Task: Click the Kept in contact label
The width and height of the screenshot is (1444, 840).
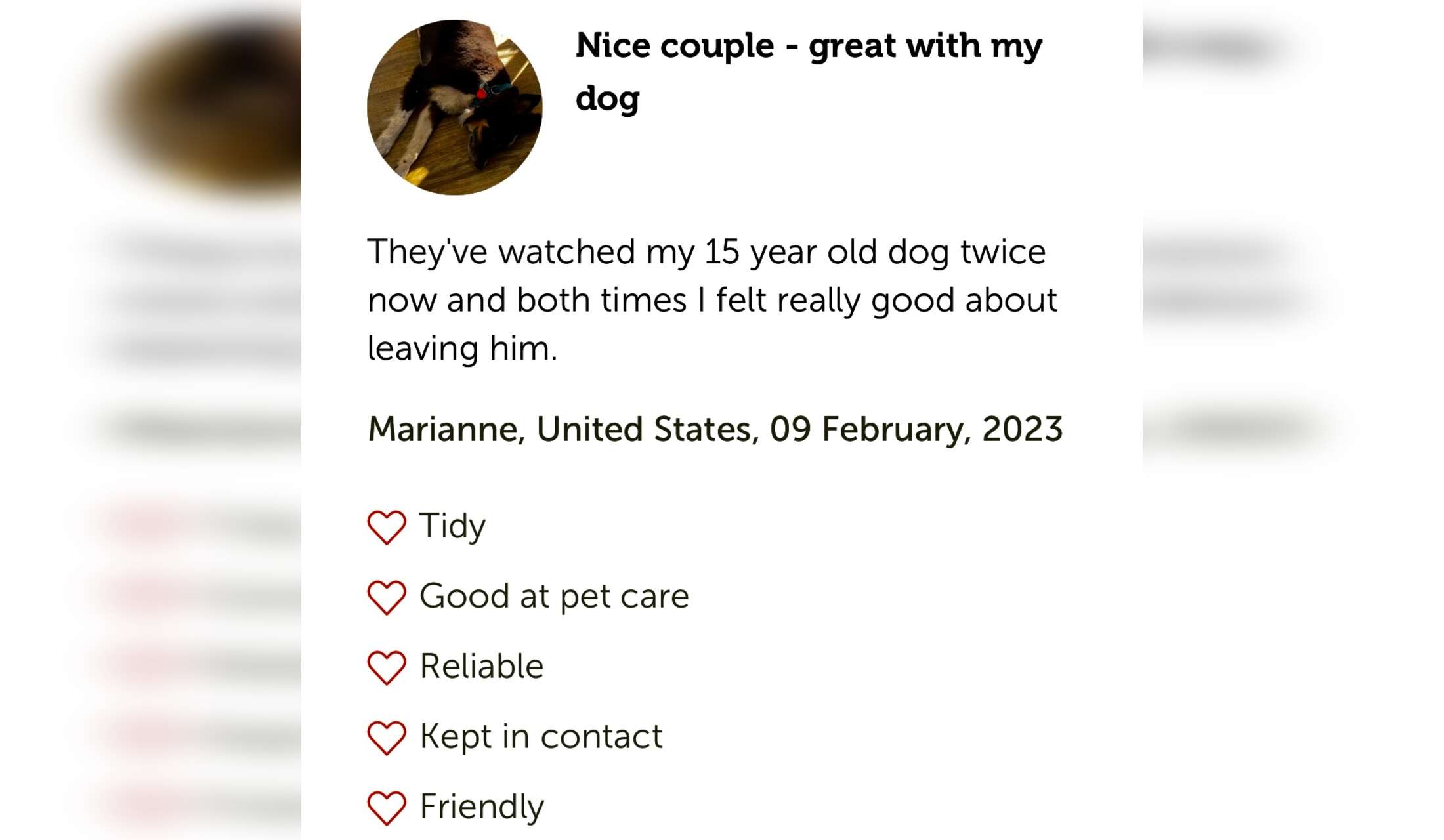Action: point(541,737)
